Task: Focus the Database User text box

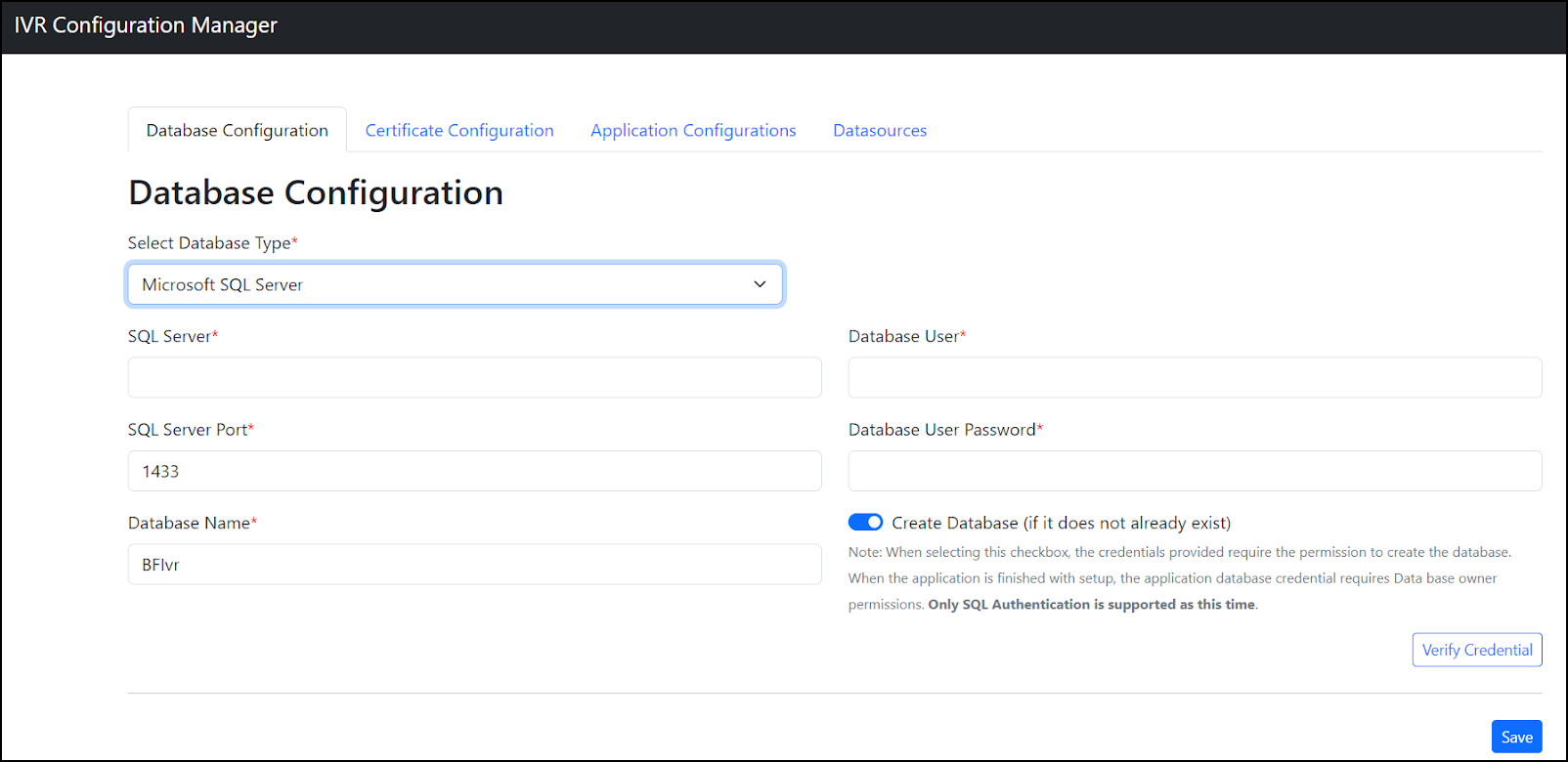Action: pyautogui.click(x=1195, y=378)
